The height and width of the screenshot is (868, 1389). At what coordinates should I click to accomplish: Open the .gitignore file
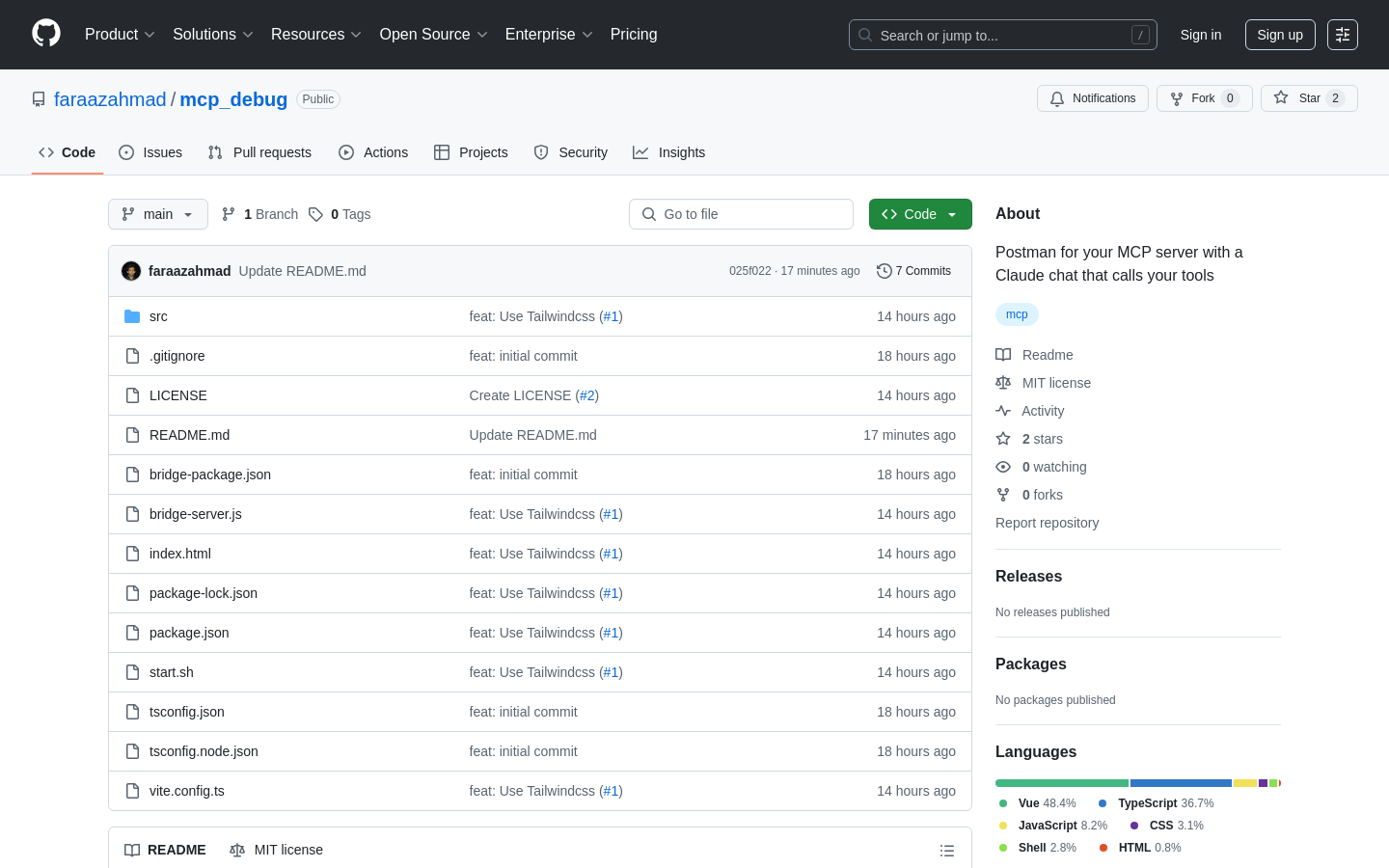click(x=177, y=356)
